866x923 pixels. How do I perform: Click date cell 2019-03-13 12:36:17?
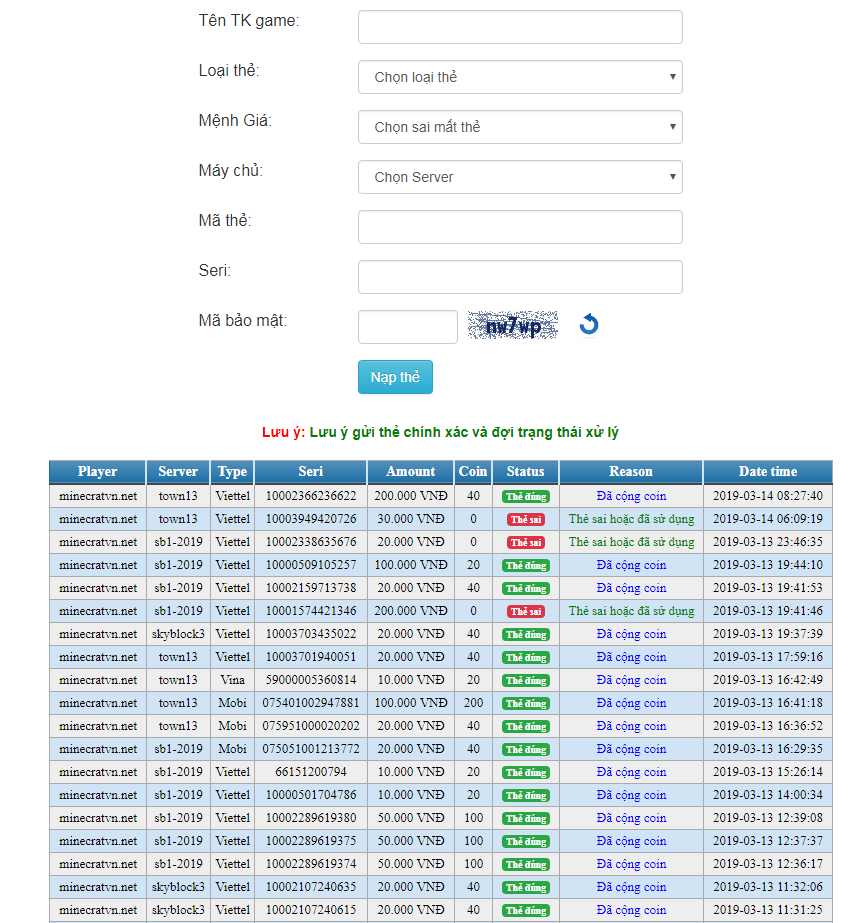pyautogui.click(x=768, y=864)
